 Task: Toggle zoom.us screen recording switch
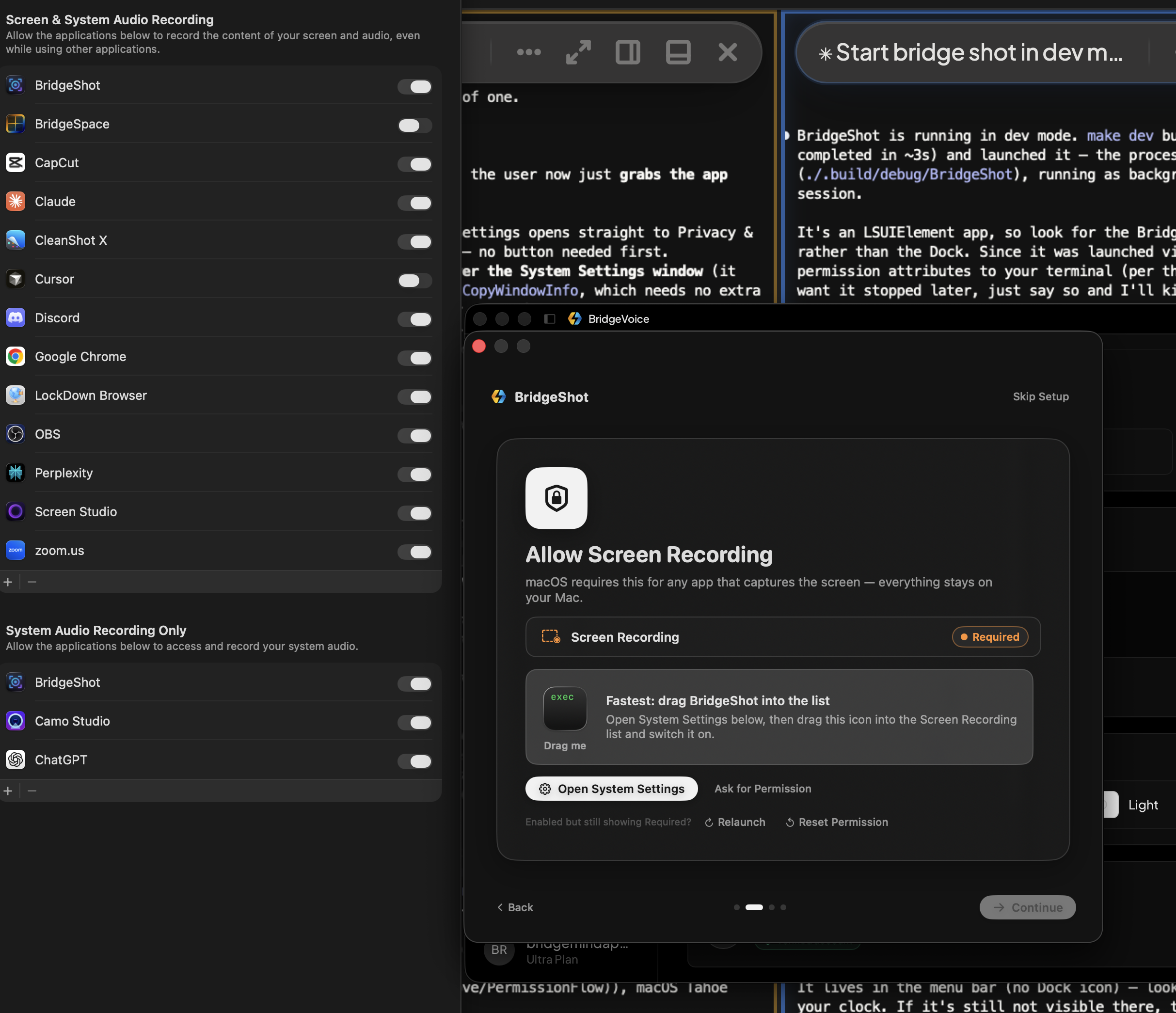415,552
